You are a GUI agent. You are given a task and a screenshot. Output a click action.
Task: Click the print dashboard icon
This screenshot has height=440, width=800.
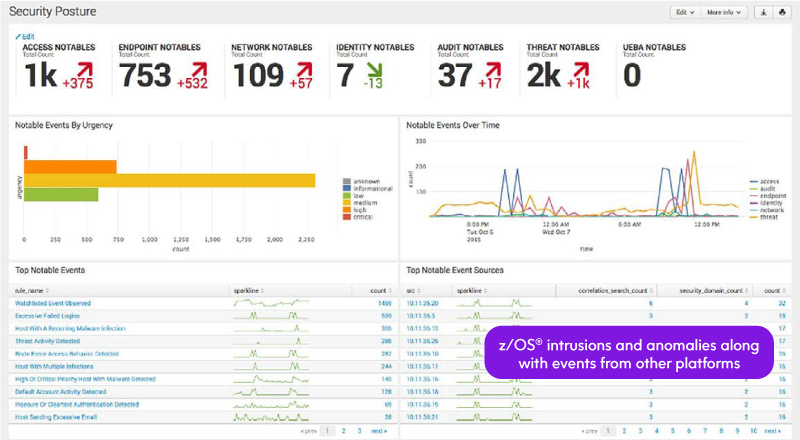click(782, 12)
